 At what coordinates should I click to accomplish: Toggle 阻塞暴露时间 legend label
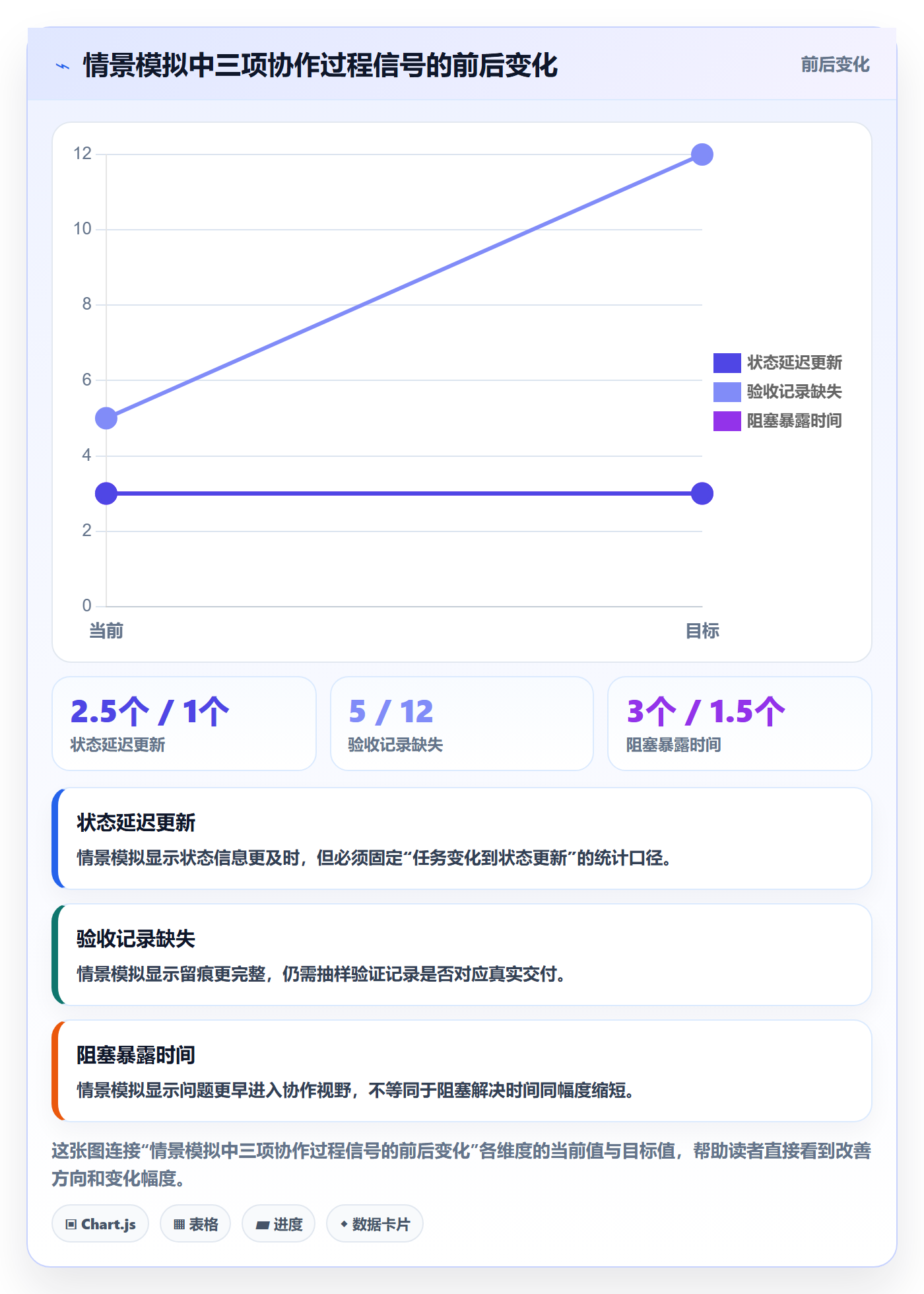click(x=794, y=421)
